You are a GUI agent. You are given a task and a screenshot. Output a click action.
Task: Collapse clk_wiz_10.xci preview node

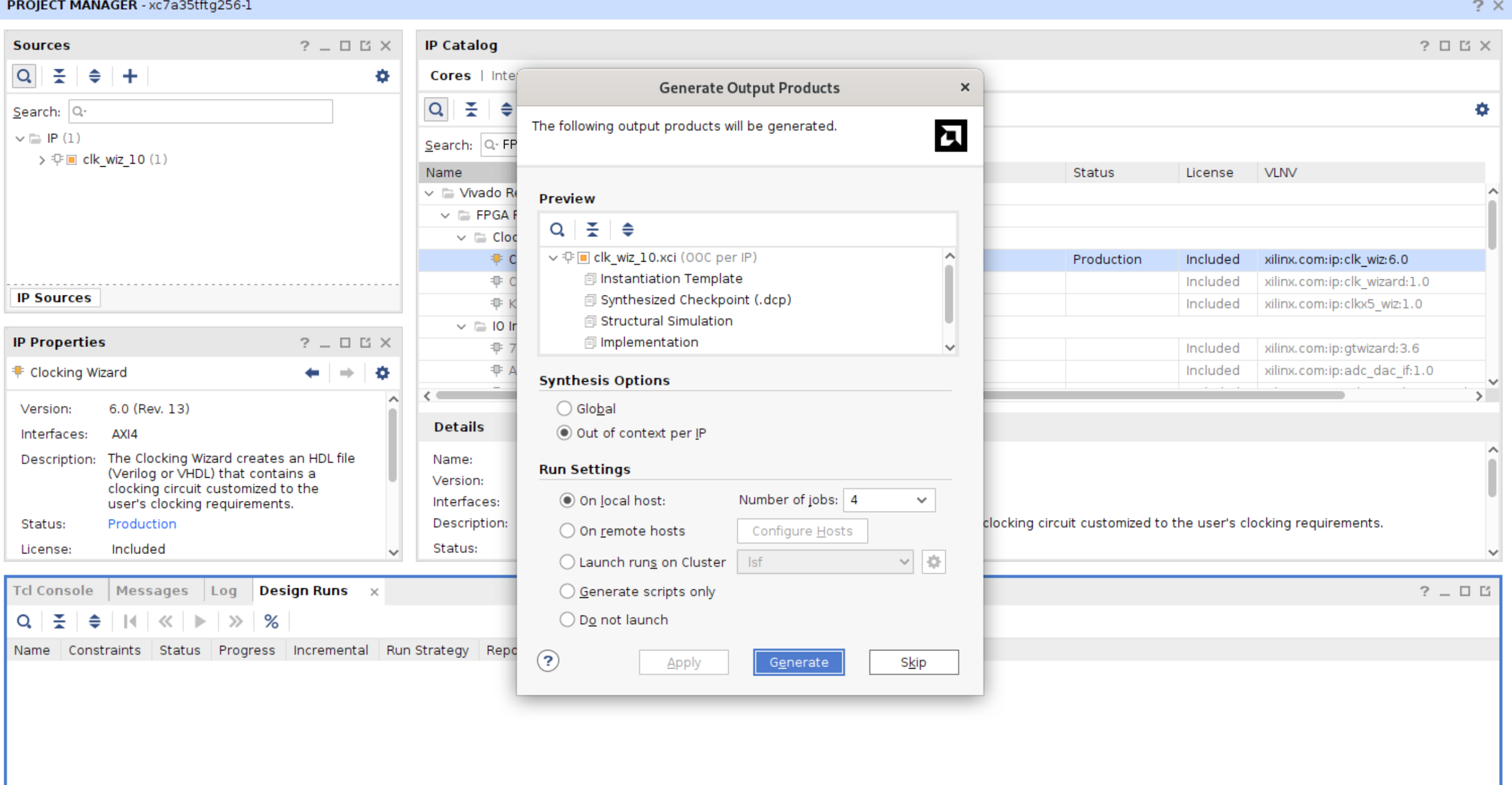(552, 258)
